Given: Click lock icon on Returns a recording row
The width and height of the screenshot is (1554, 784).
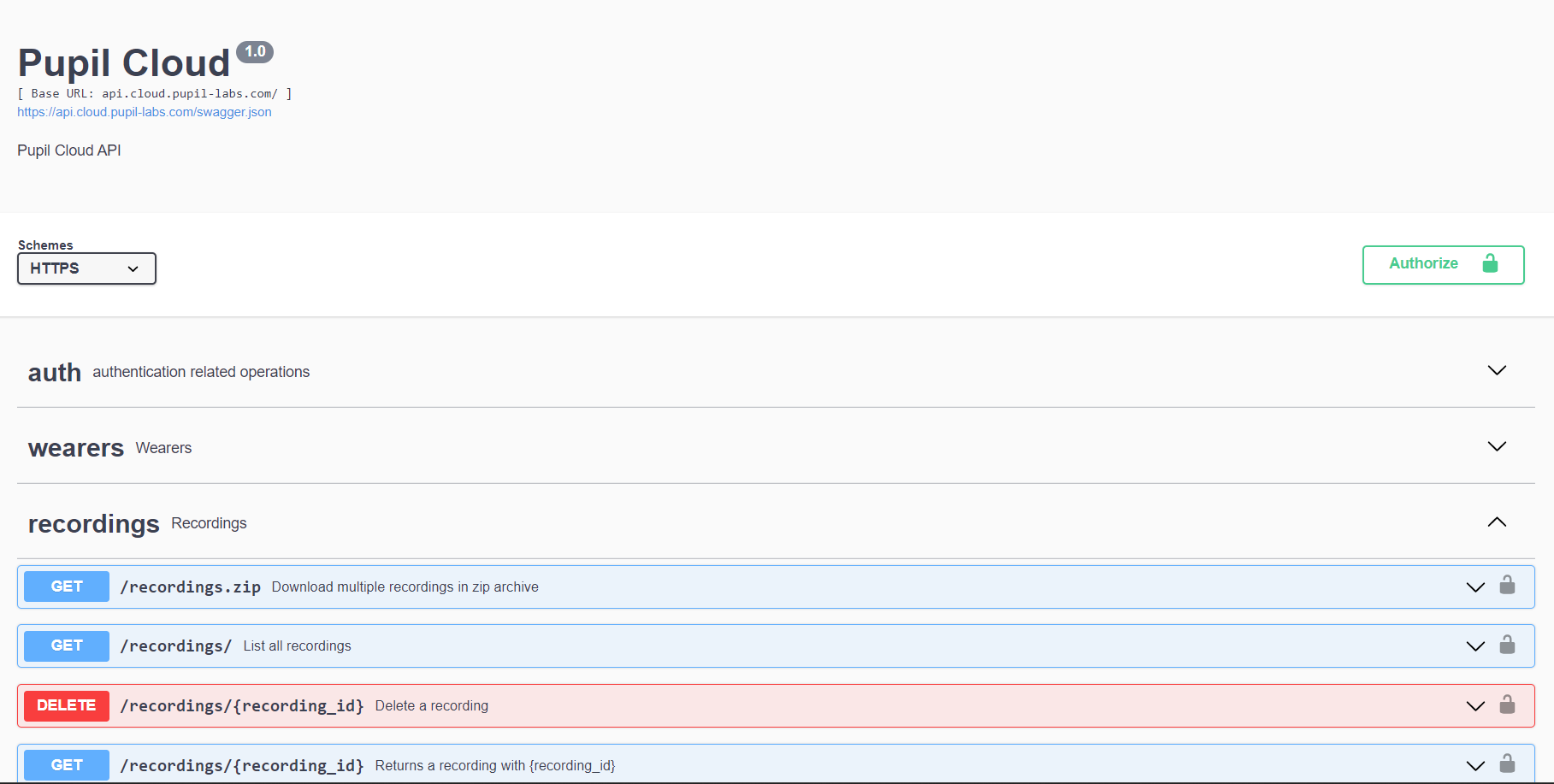Looking at the screenshot, I should tap(1507, 763).
